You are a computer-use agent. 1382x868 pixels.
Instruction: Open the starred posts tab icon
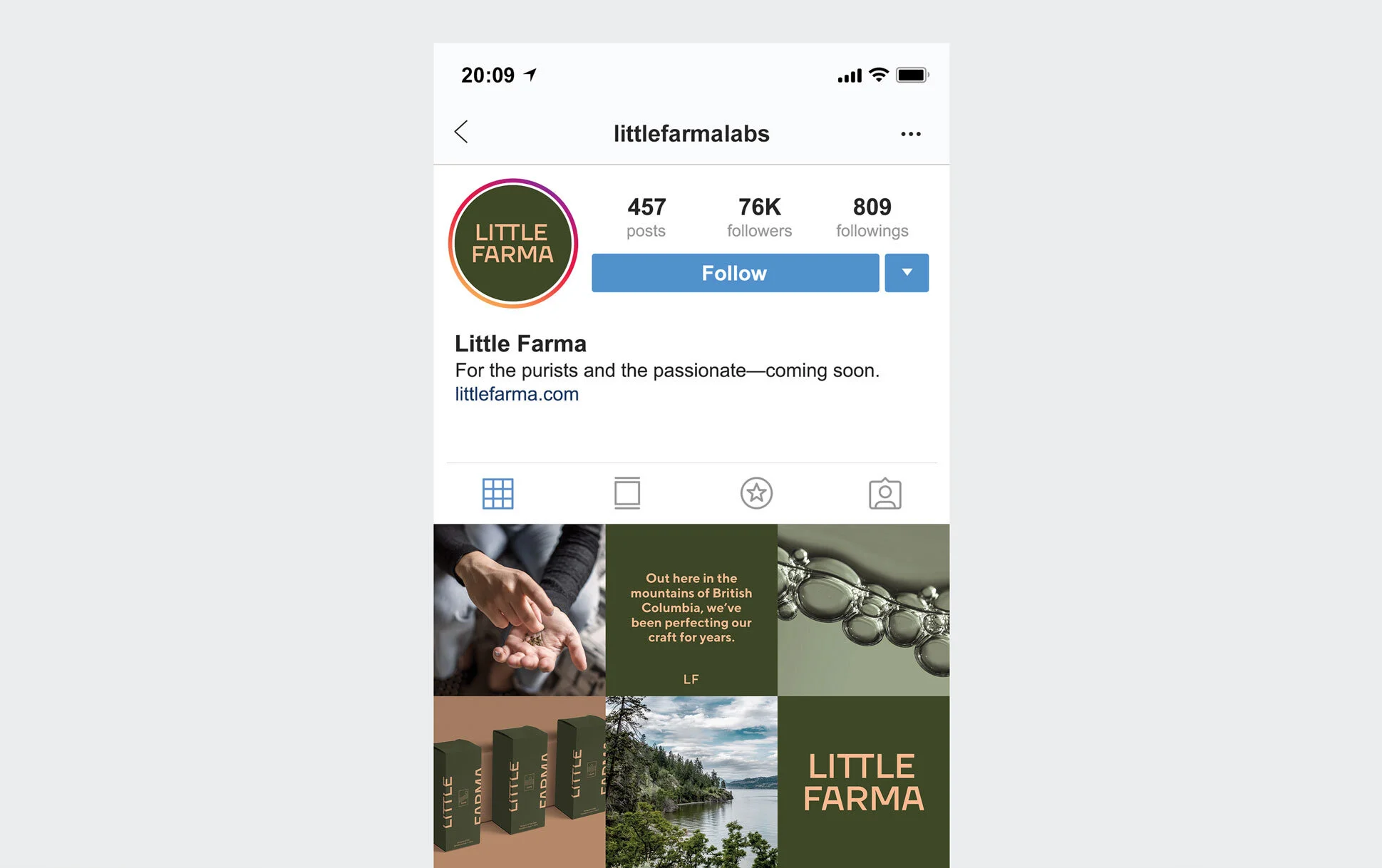pos(756,493)
